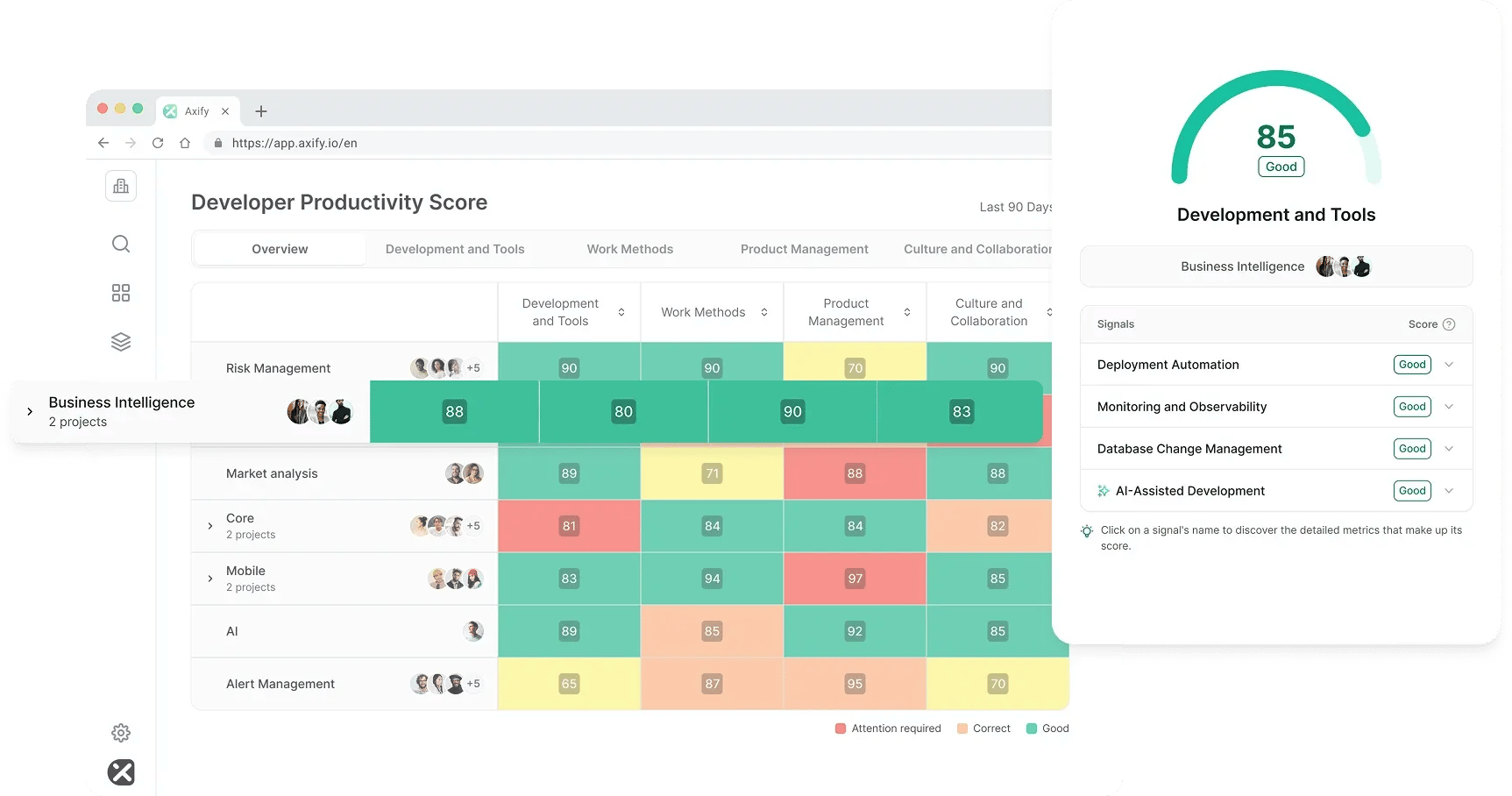Open the dashboard grid icon in the sidebar
This screenshot has height=796, width=1512.
(x=120, y=293)
